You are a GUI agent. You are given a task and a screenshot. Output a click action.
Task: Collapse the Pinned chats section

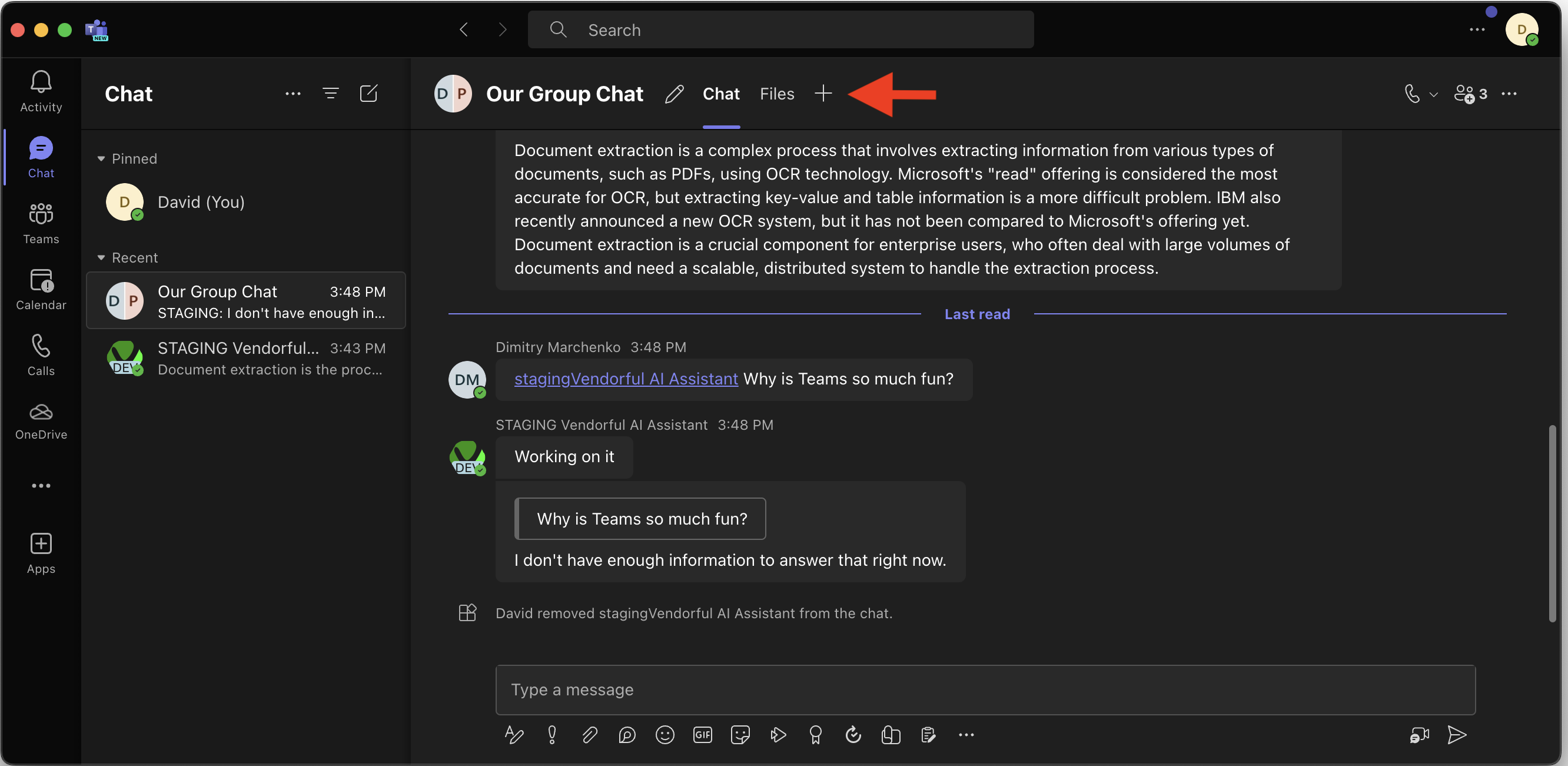[x=101, y=159]
